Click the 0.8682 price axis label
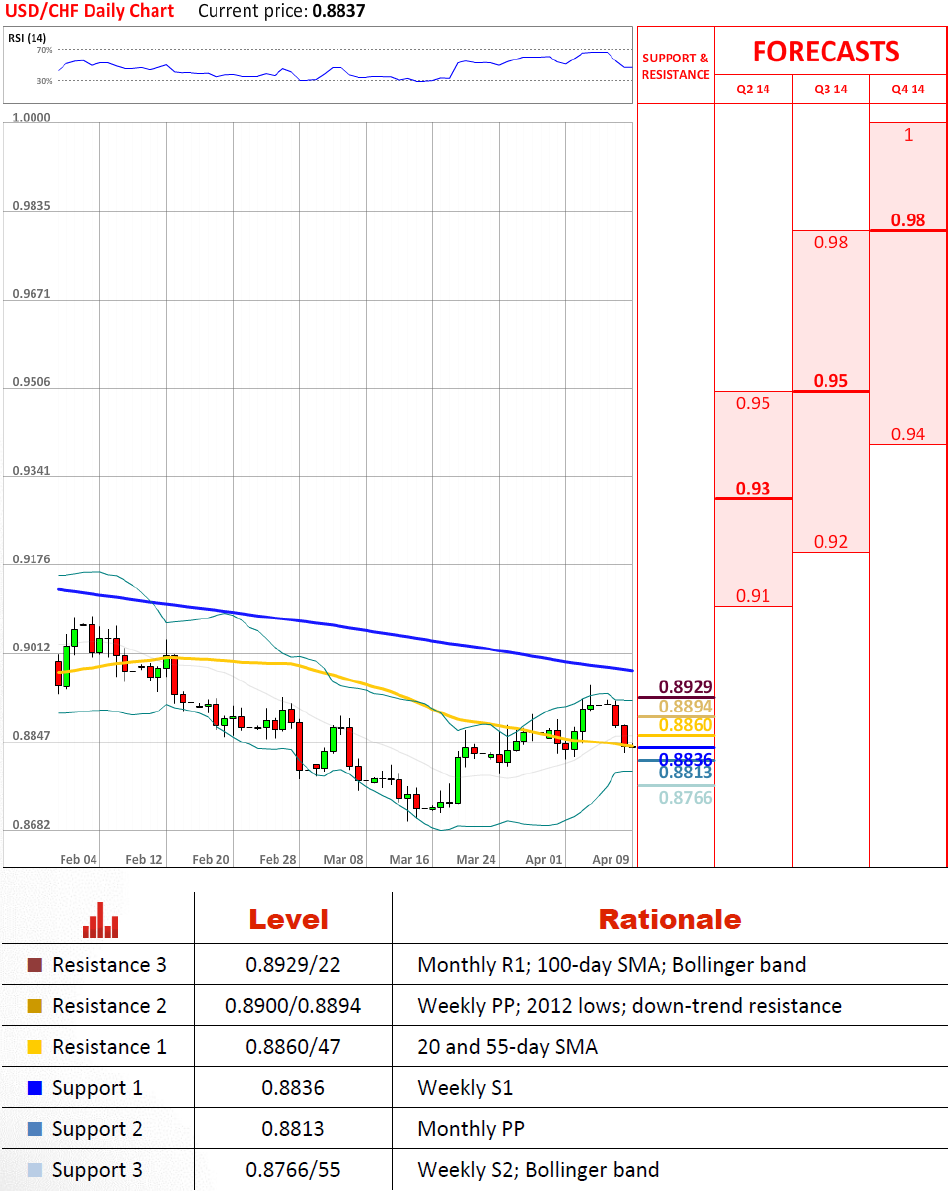 [x=31, y=824]
